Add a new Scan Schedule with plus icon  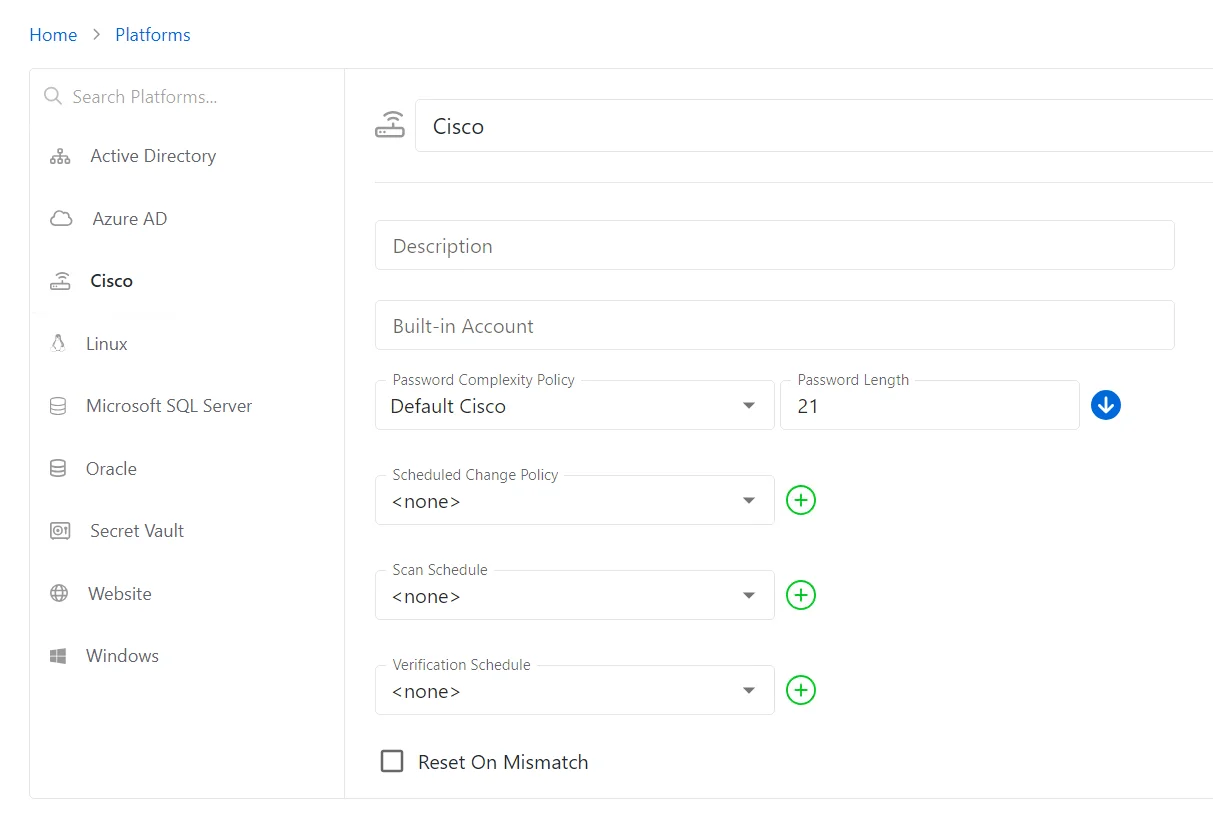pos(801,595)
